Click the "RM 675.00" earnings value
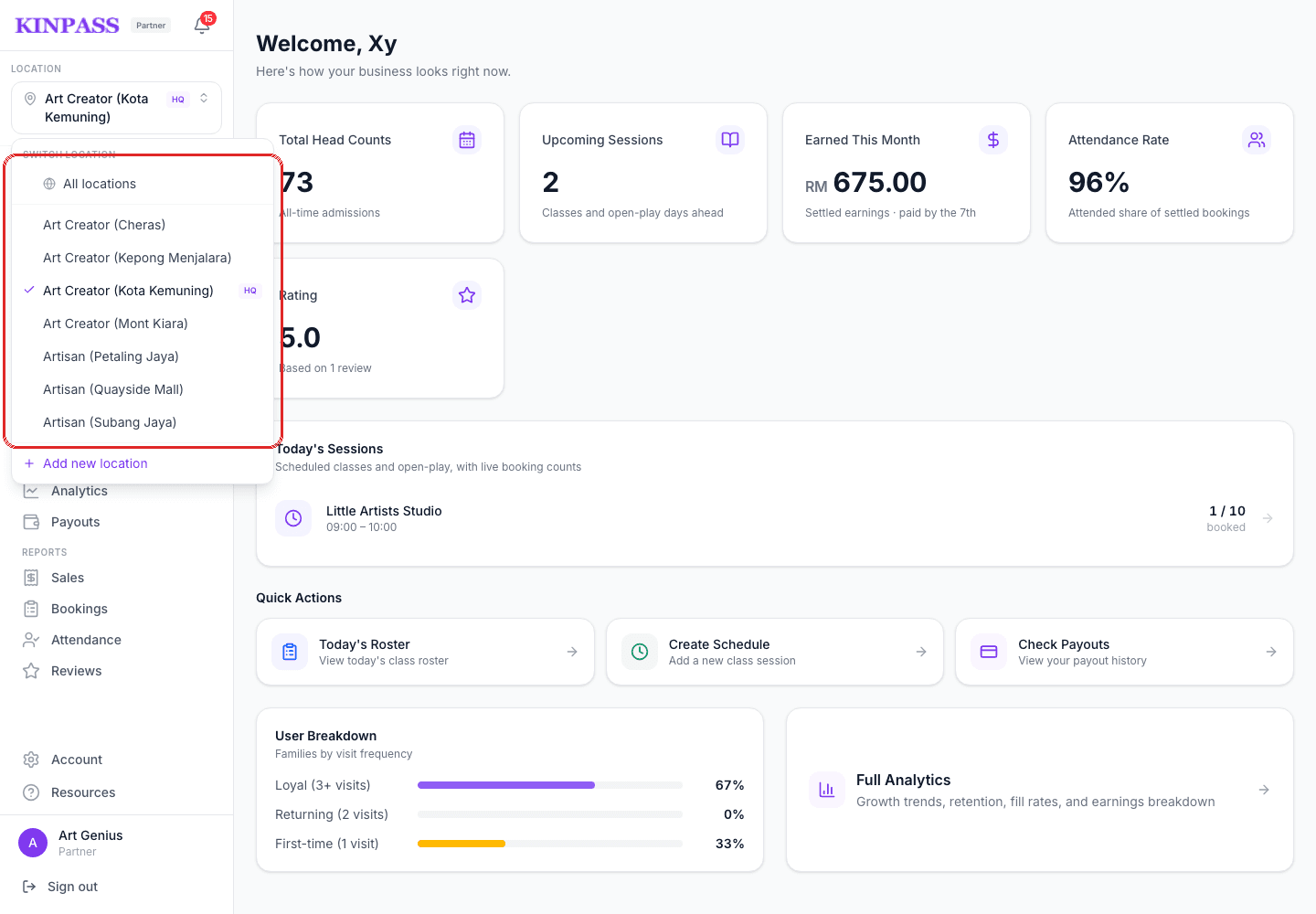 pos(865,183)
